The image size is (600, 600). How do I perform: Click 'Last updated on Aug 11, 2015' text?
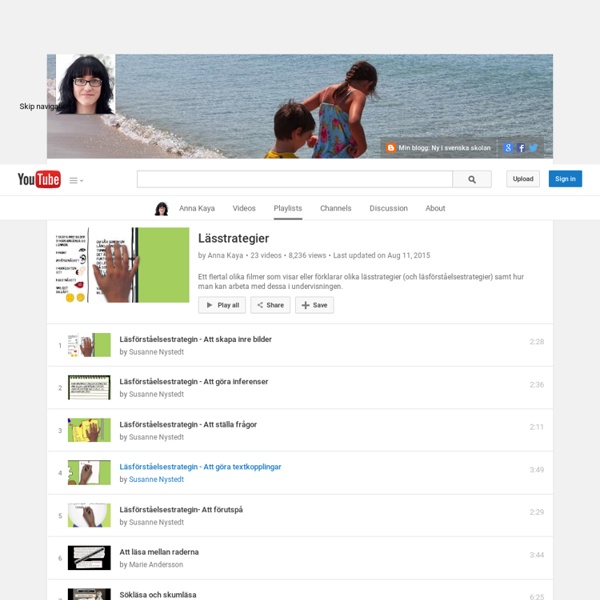click(x=382, y=255)
